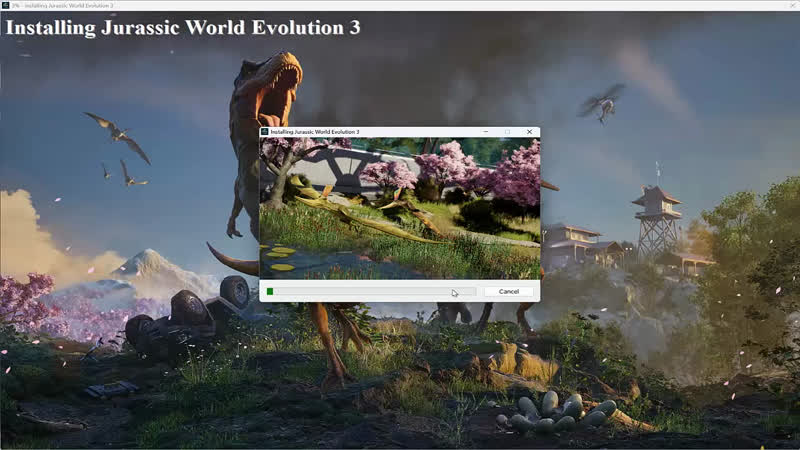Close the small installer dialog window
This screenshot has height=450, width=800.
pyautogui.click(x=529, y=132)
